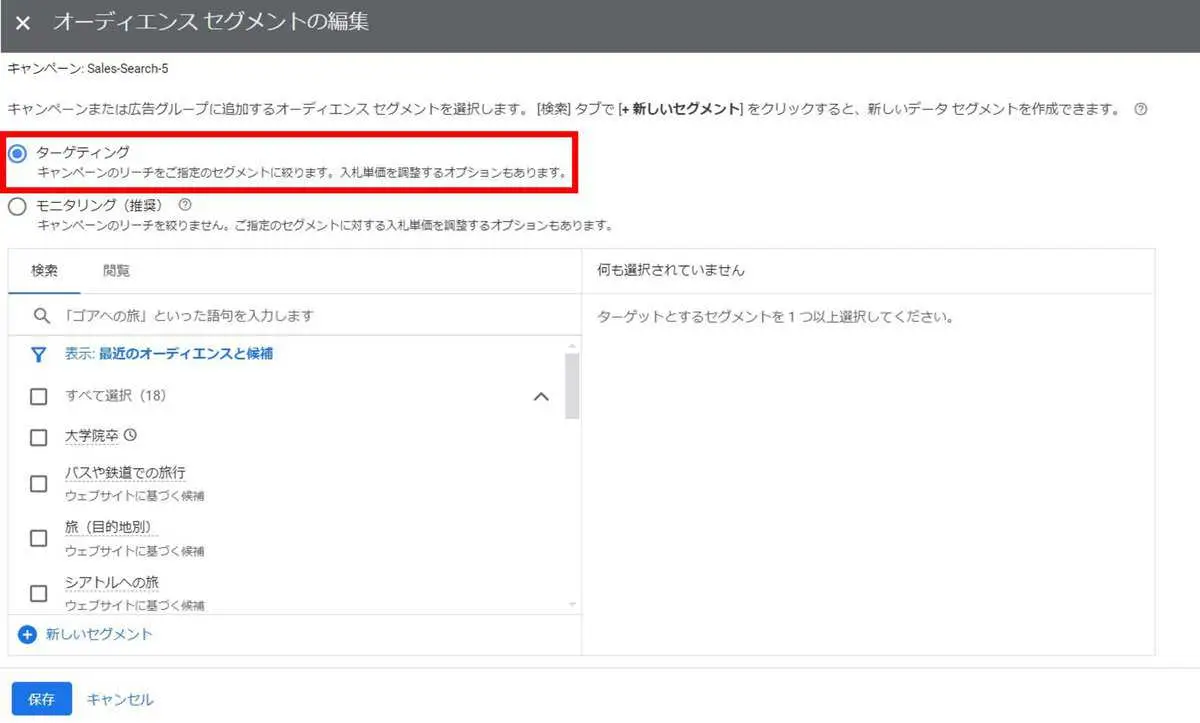1200x723 pixels.
Task: Click the 保存 button
Action: [x=40, y=698]
